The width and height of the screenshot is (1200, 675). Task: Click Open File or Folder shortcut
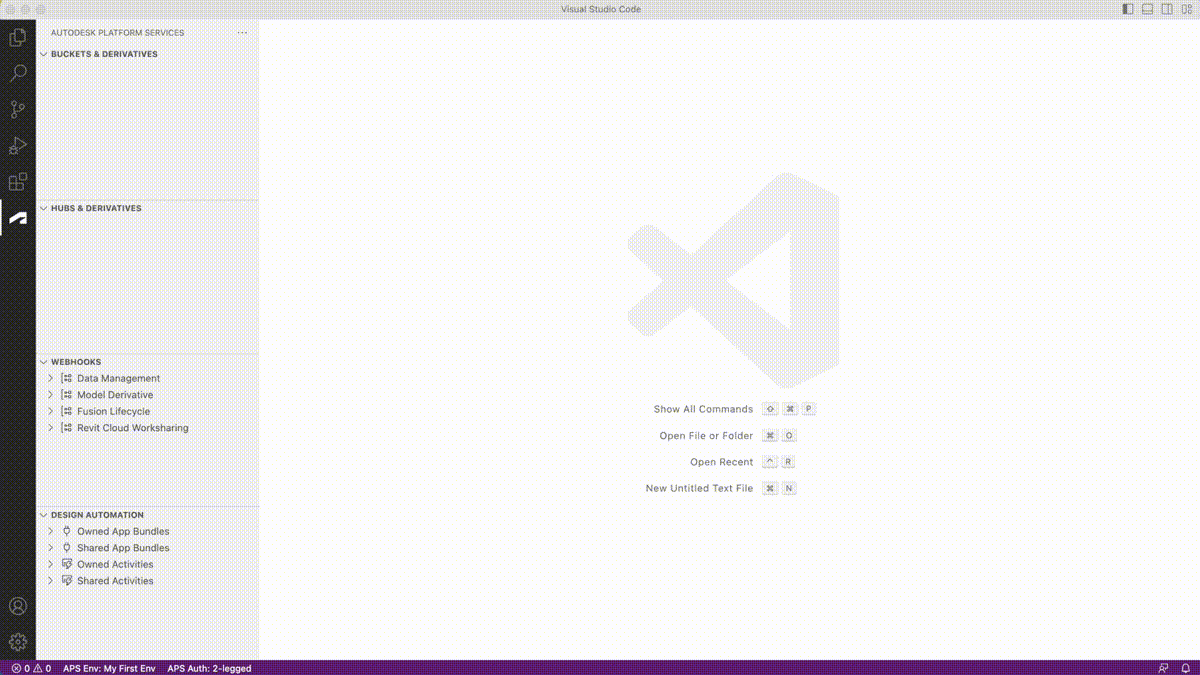pyautogui.click(x=728, y=436)
